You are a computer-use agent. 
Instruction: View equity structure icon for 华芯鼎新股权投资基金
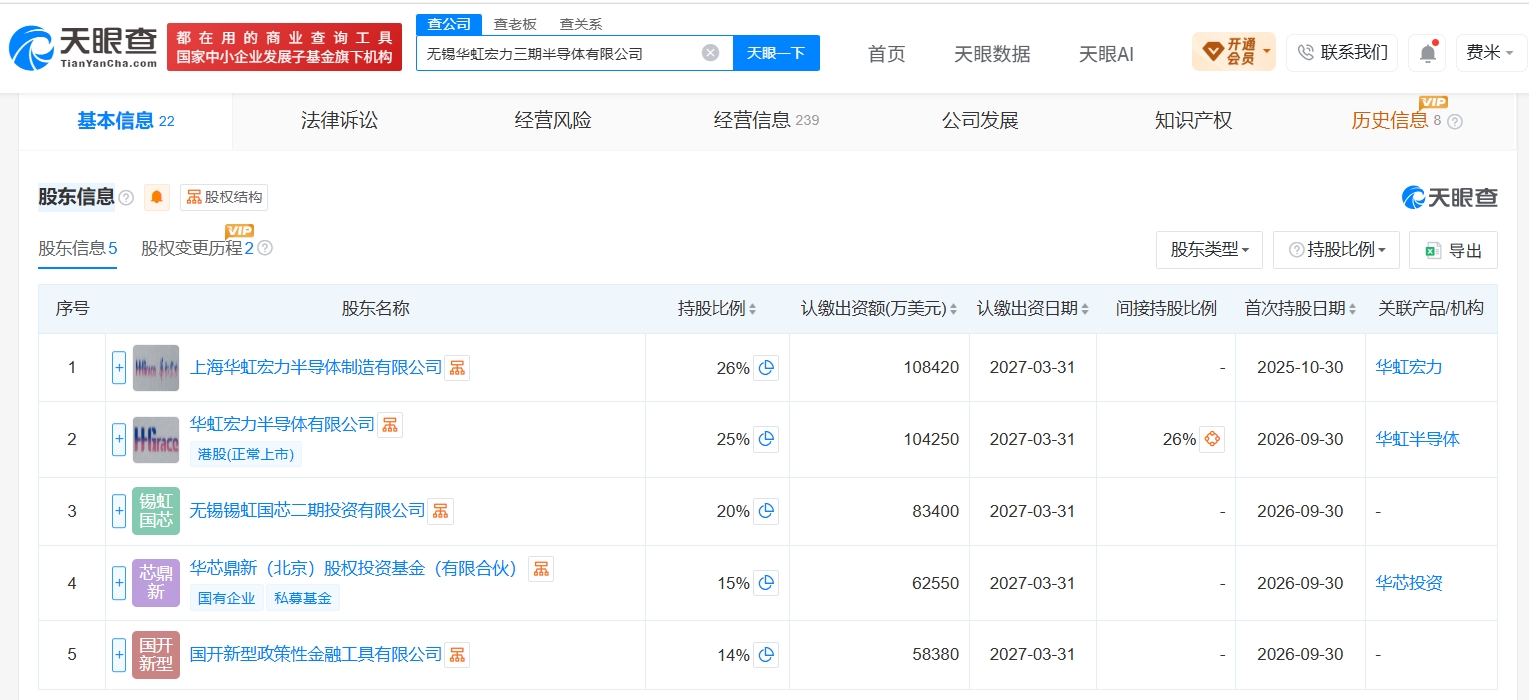click(x=541, y=569)
